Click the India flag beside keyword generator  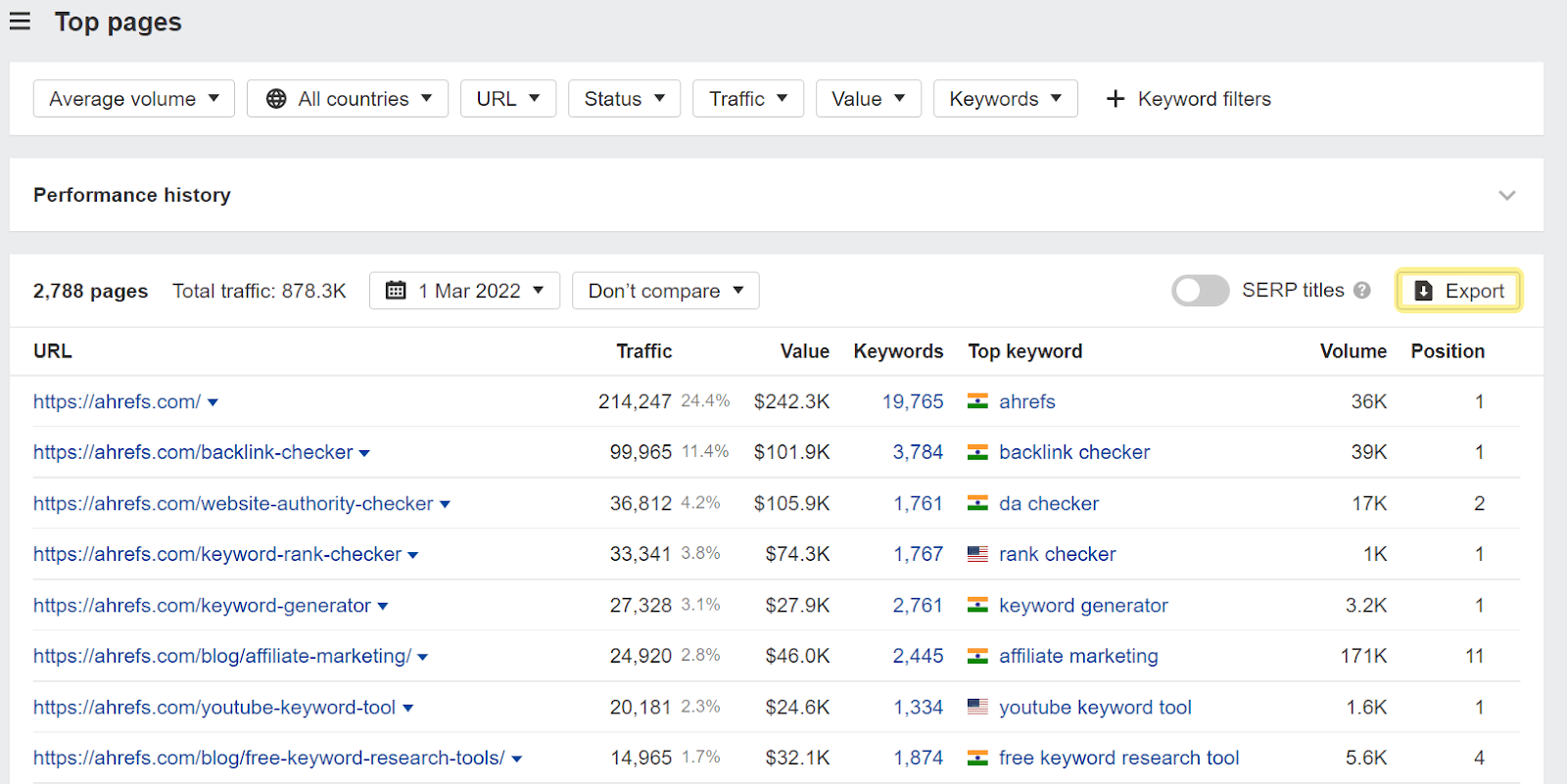pos(977,605)
